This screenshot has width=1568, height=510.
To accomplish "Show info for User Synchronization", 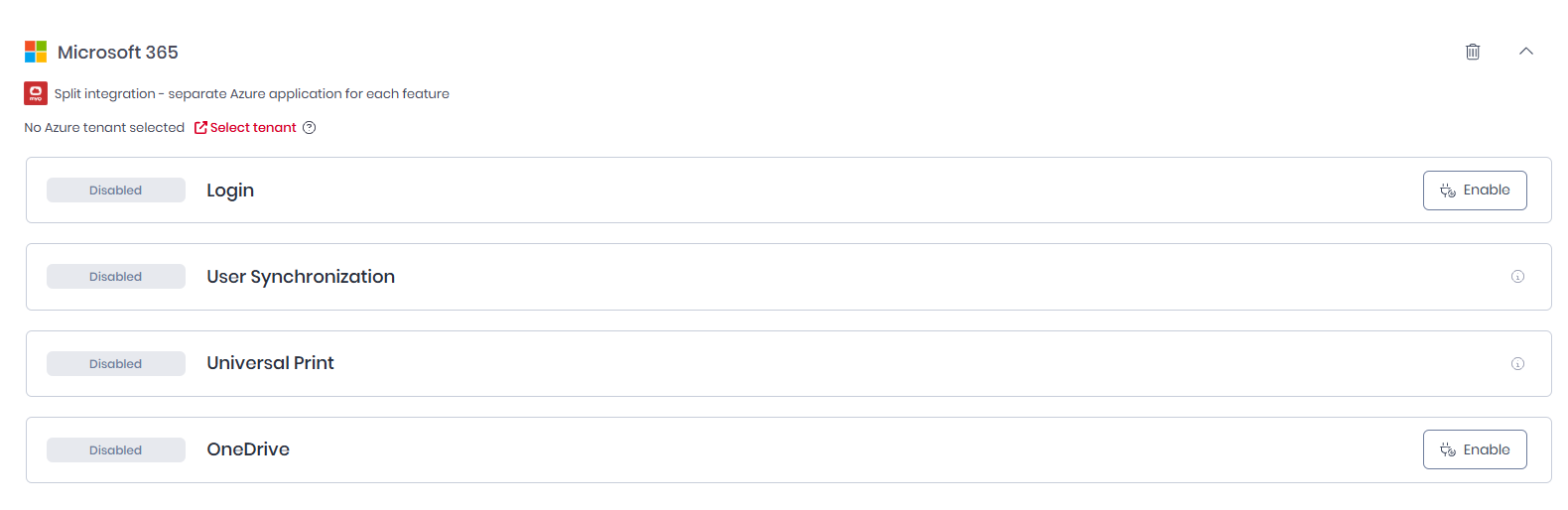I will 1517,277.
